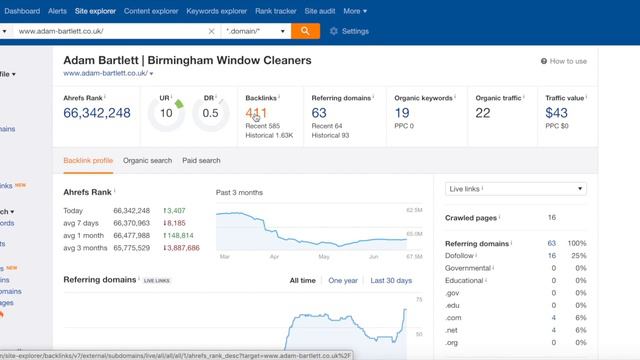Switch to Organic search tab
This screenshot has height=360, width=640.
tap(147, 160)
